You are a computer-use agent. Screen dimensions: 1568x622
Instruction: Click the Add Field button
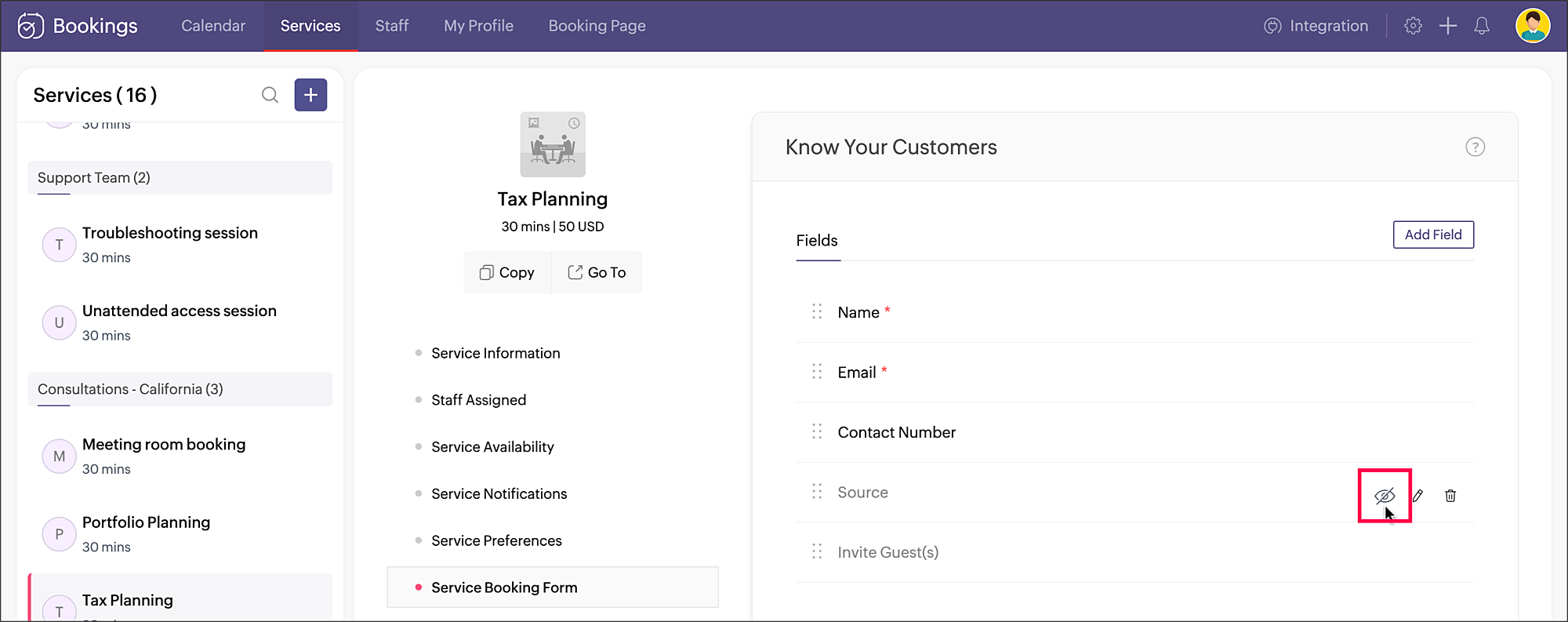tap(1432, 235)
